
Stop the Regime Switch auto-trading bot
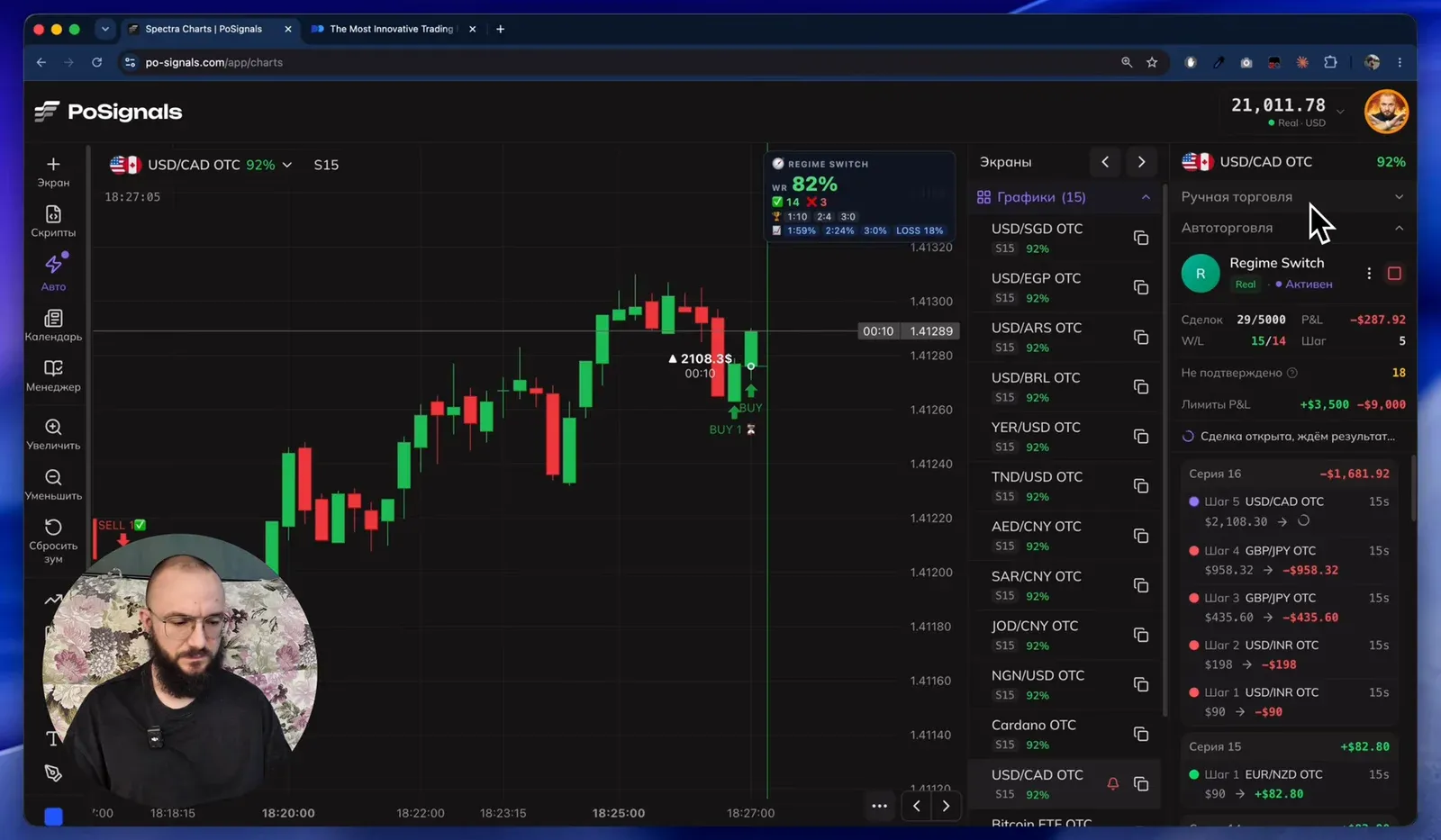[x=1394, y=273]
